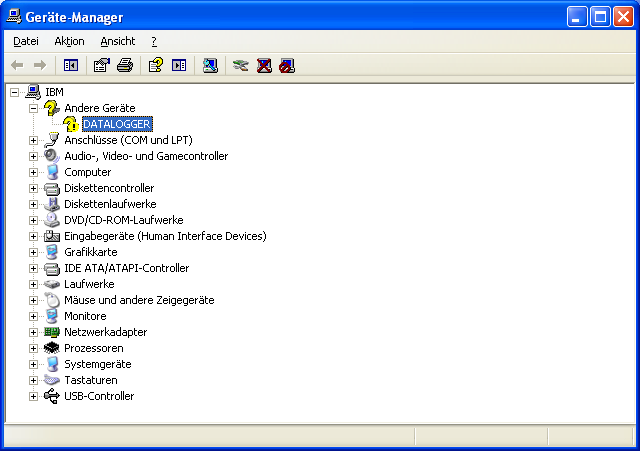
Task: Select the Systemgeräte label
Action: tap(98, 364)
